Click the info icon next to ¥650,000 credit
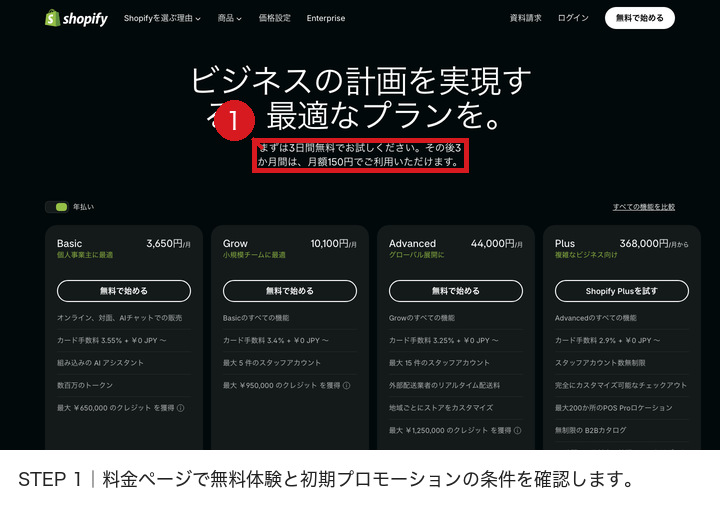720x522 pixels. (181, 408)
